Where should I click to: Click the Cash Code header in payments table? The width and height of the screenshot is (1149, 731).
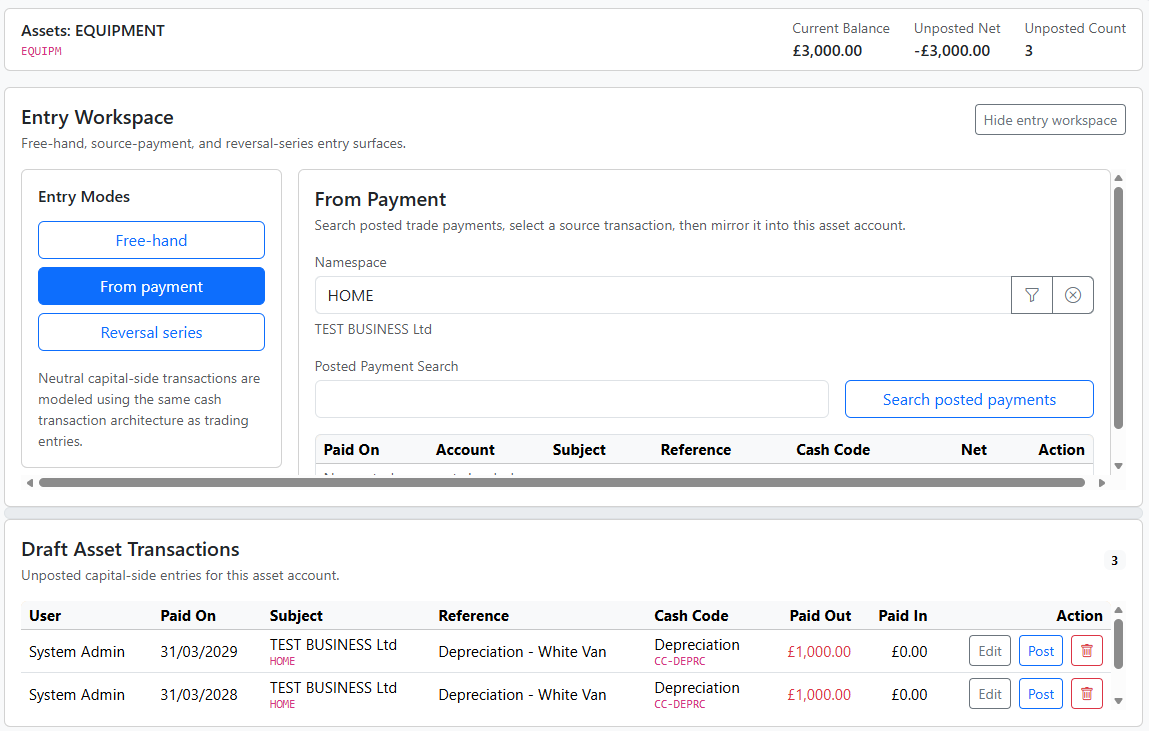tap(833, 450)
